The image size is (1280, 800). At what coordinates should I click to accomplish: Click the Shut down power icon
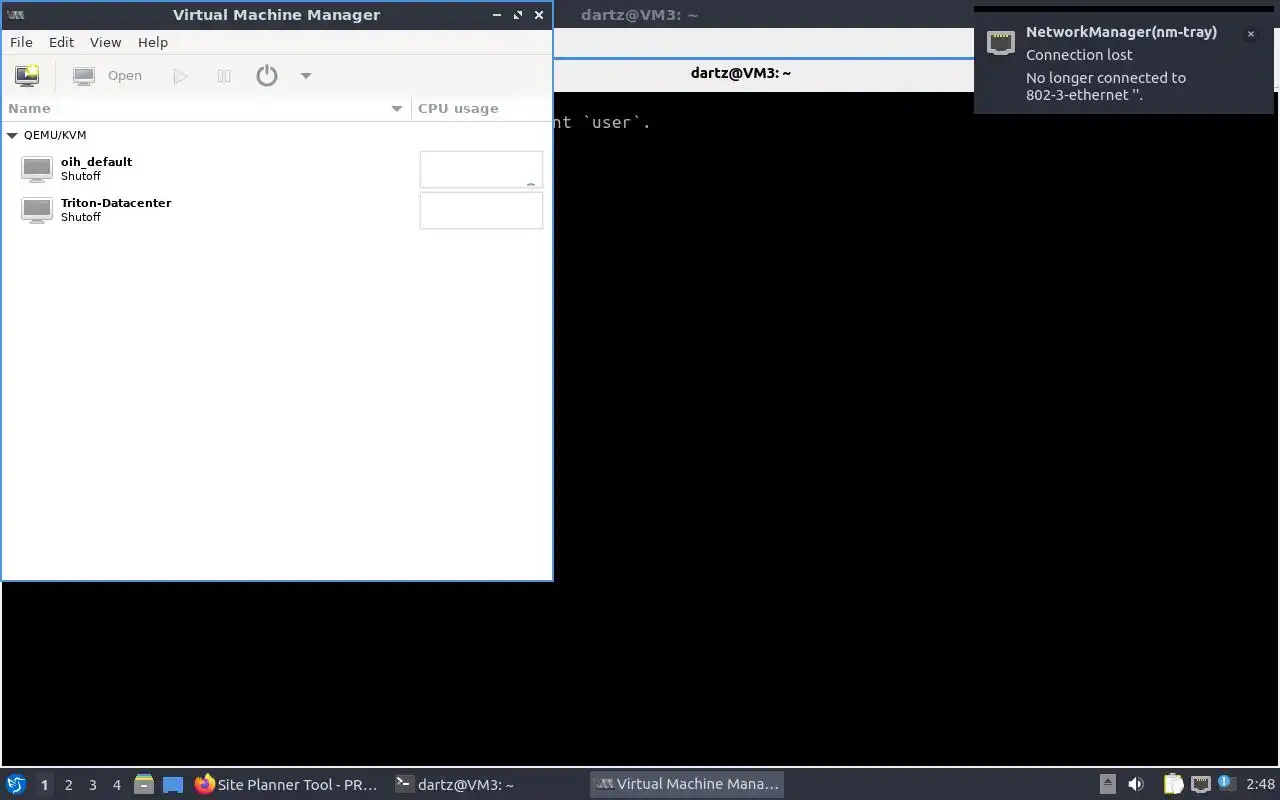(x=267, y=75)
